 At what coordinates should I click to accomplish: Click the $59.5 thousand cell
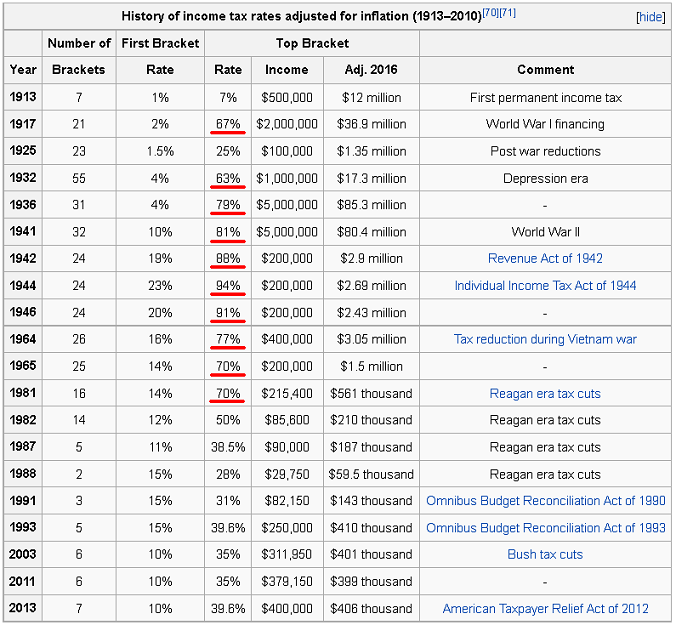[x=371, y=474]
